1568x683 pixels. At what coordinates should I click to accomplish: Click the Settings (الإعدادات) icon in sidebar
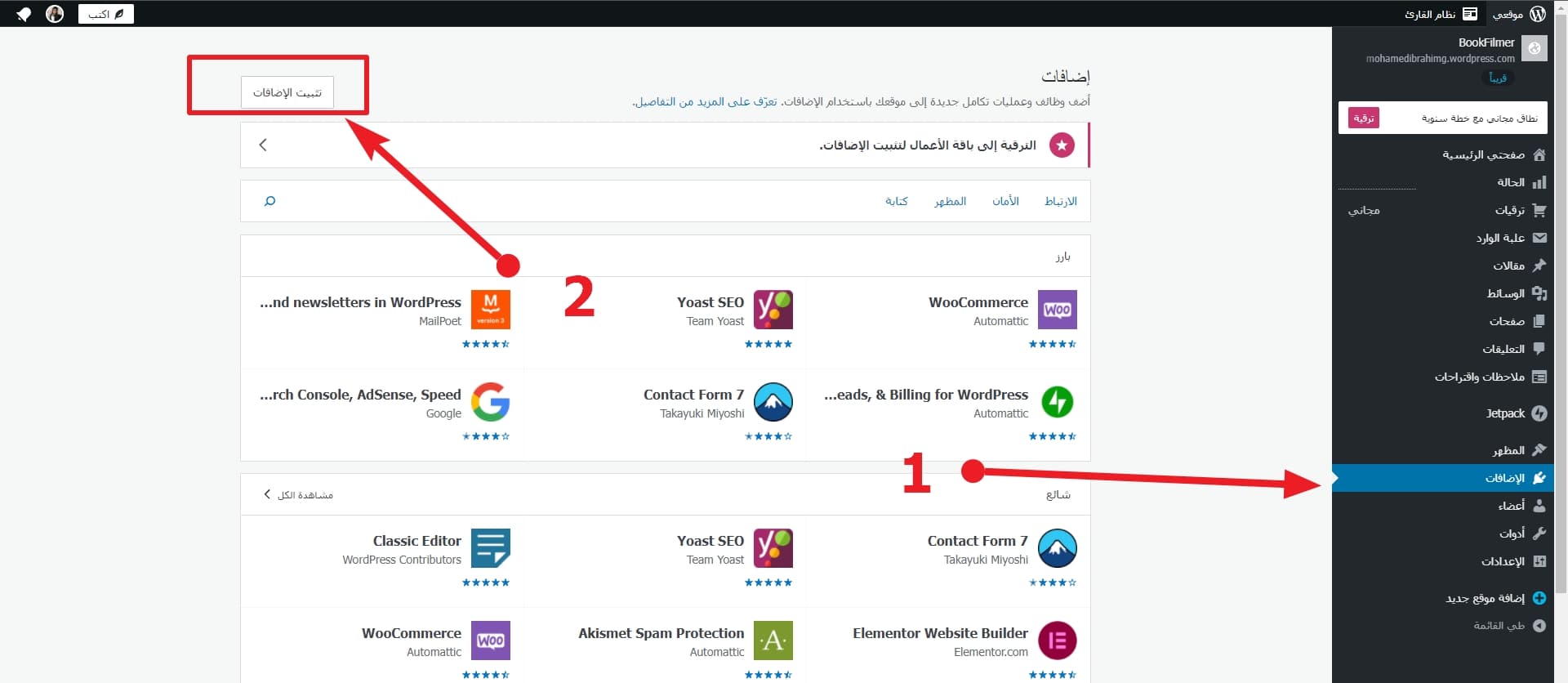click(1539, 561)
